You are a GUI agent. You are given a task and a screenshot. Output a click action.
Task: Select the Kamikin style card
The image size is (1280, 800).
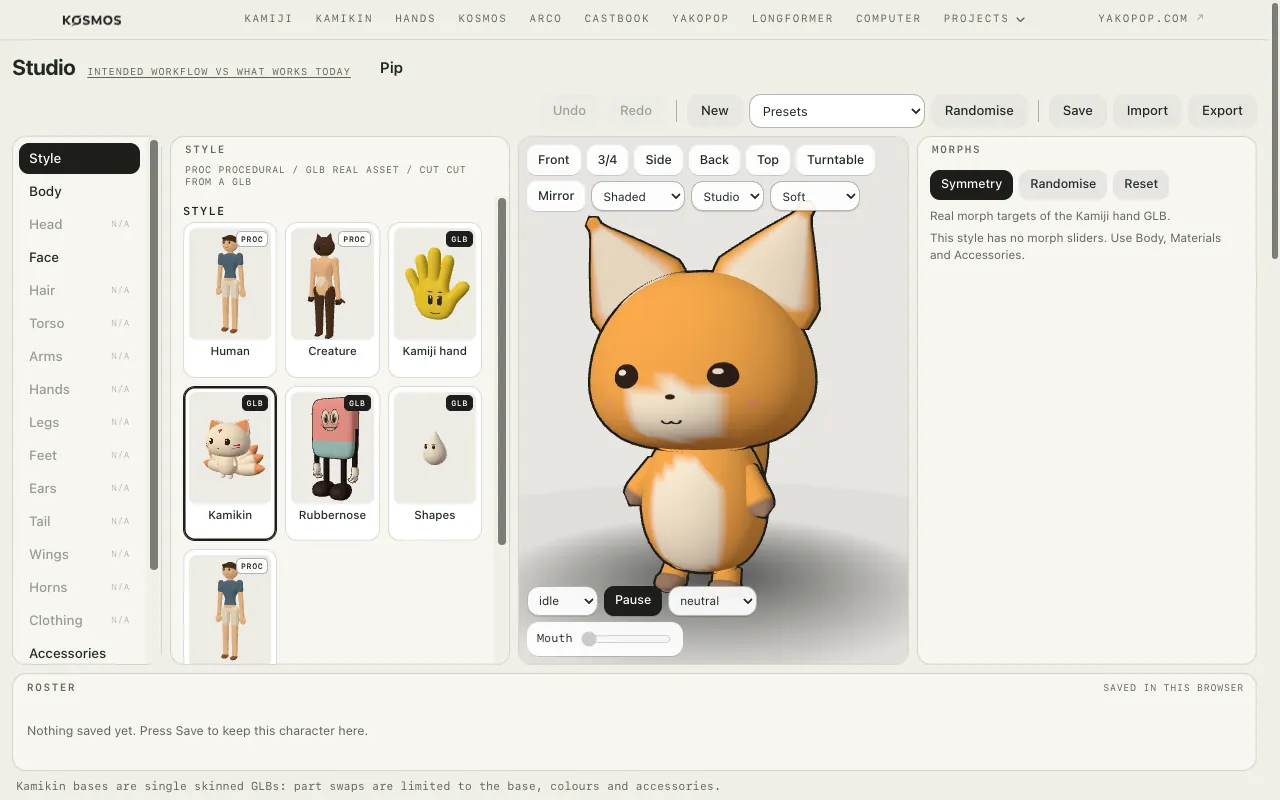pos(230,463)
